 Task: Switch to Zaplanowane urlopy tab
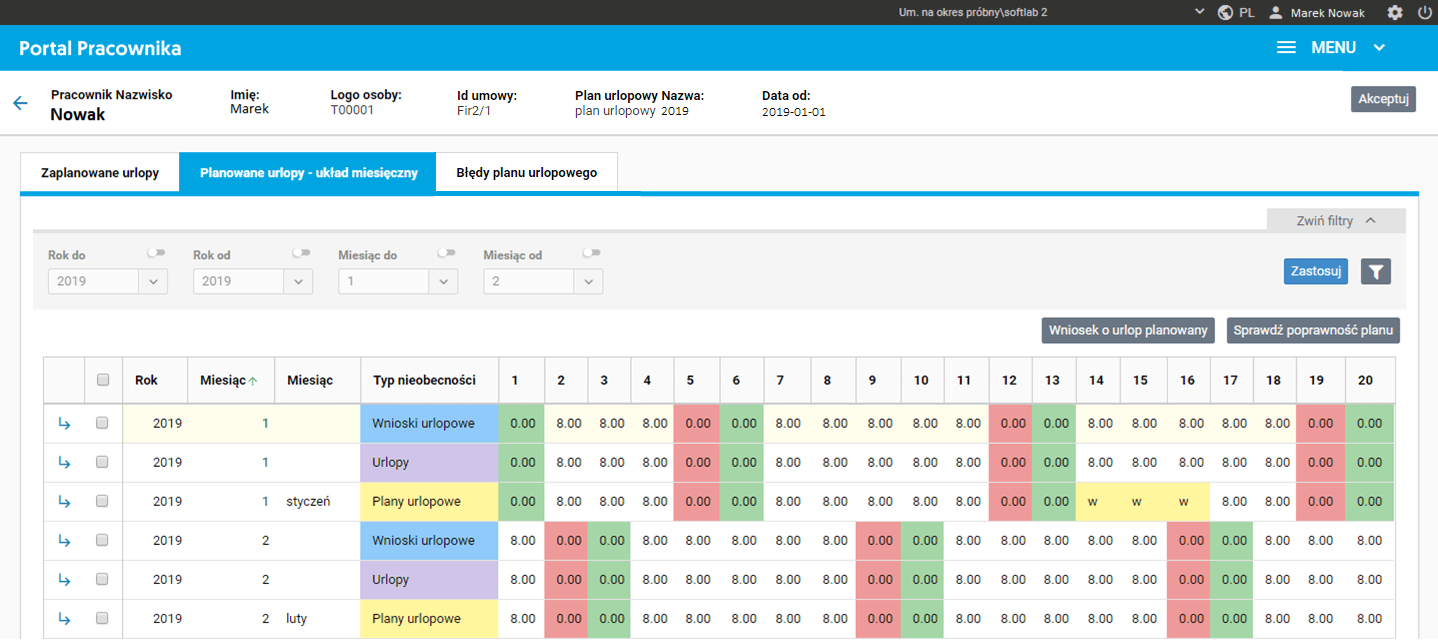pos(100,173)
